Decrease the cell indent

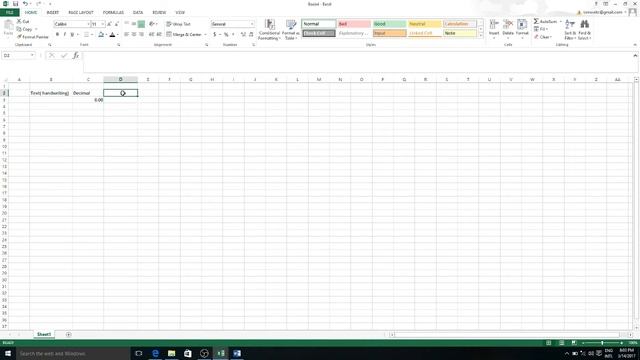click(151, 35)
